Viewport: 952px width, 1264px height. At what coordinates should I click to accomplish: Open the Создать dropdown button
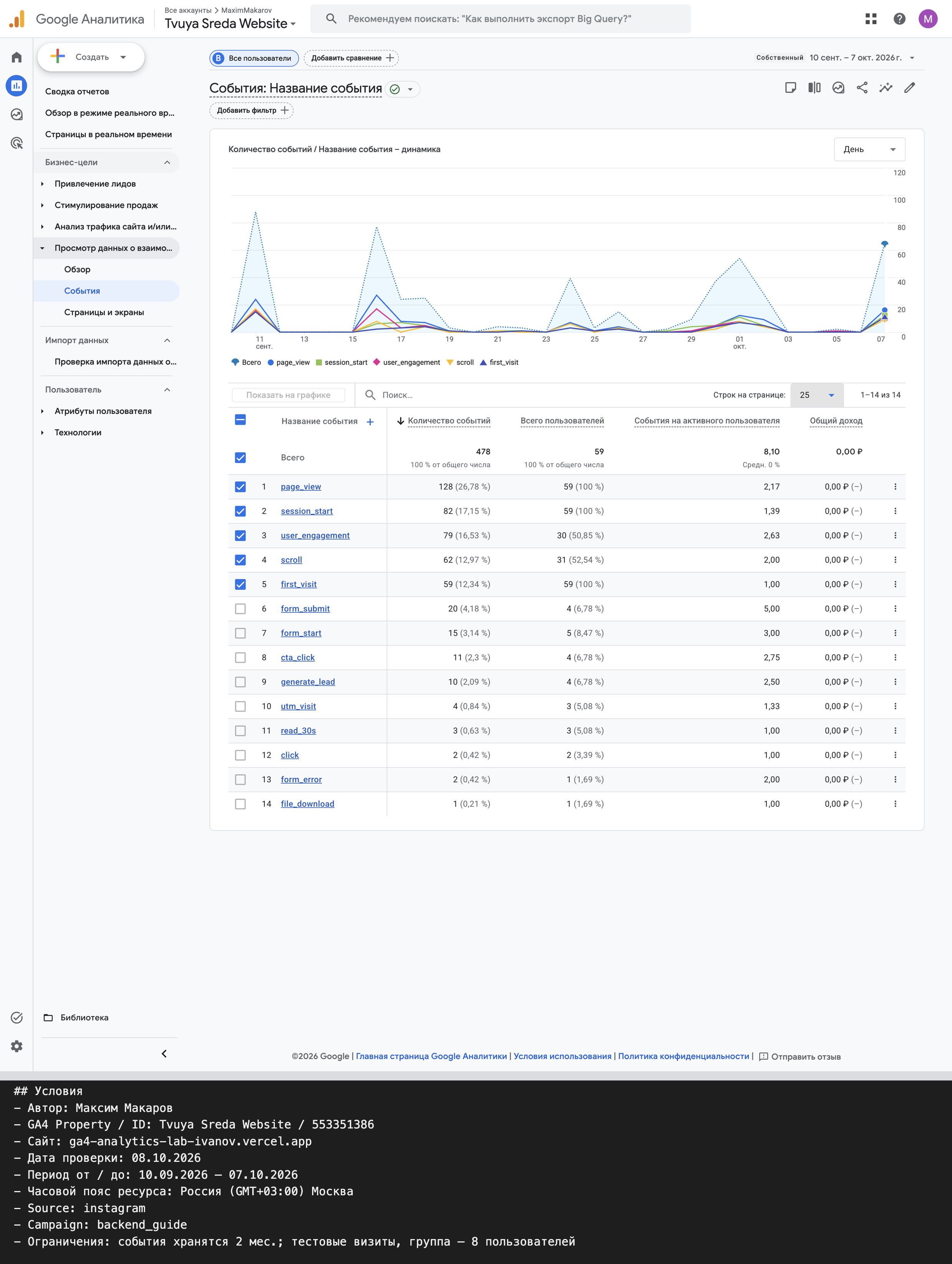pos(91,57)
